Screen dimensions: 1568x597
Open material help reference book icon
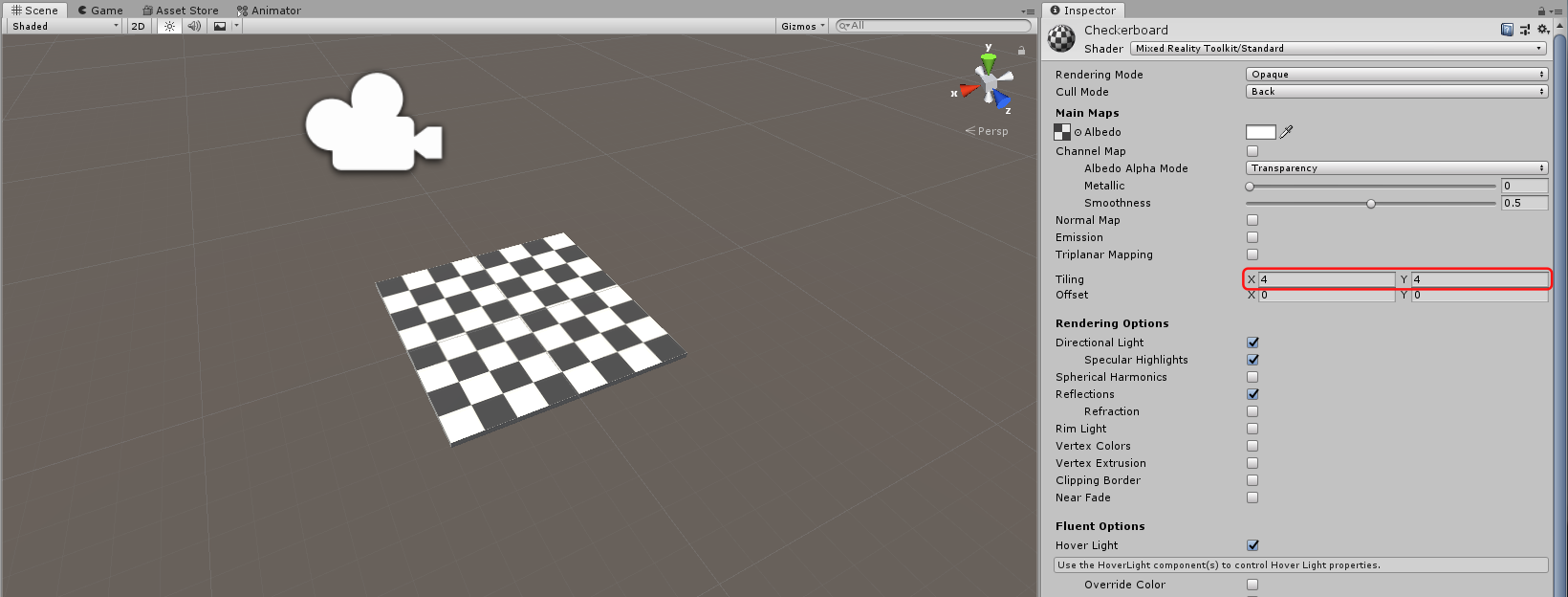pos(1507,30)
